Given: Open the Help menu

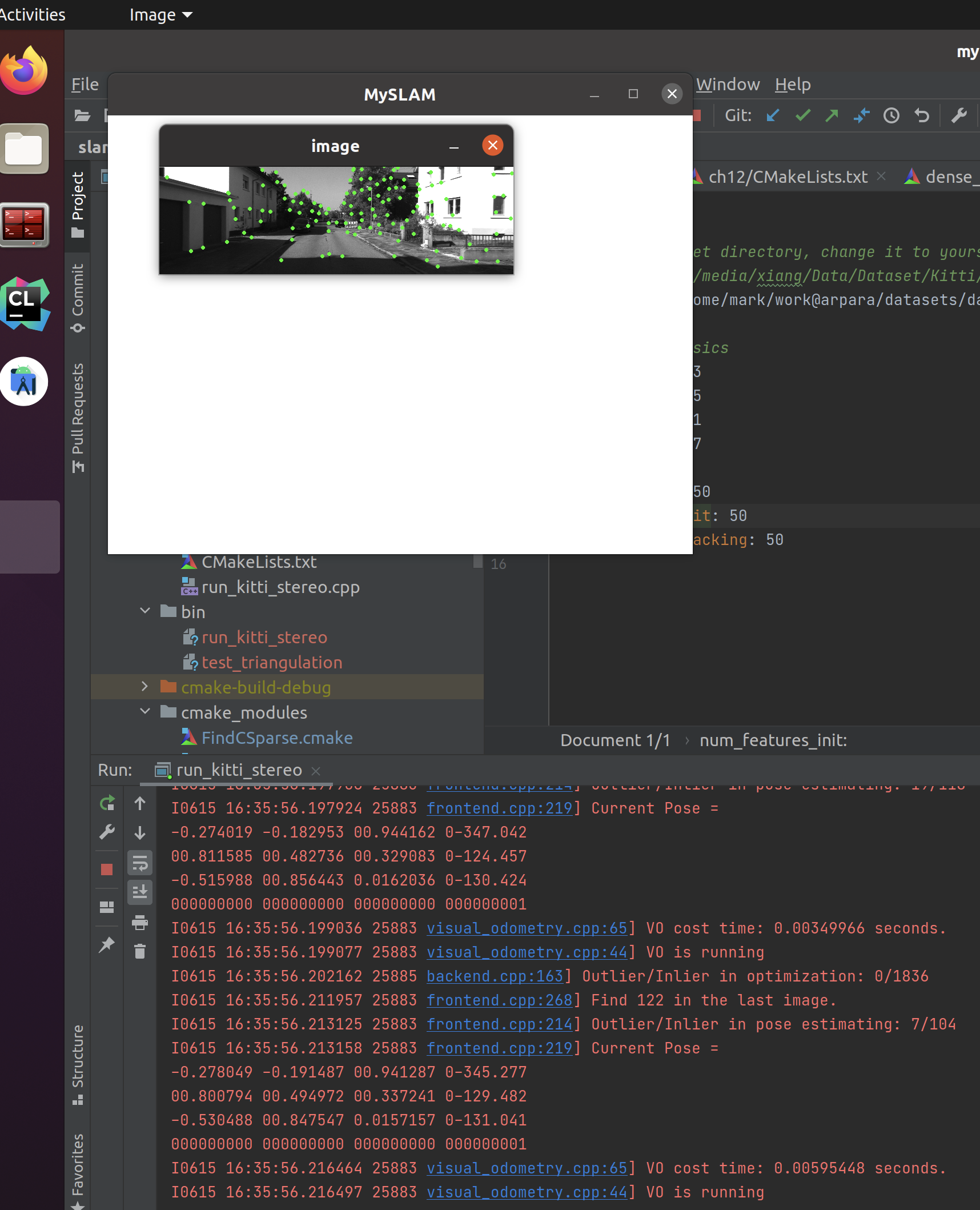Looking at the screenshot, I should click(793, 85).
